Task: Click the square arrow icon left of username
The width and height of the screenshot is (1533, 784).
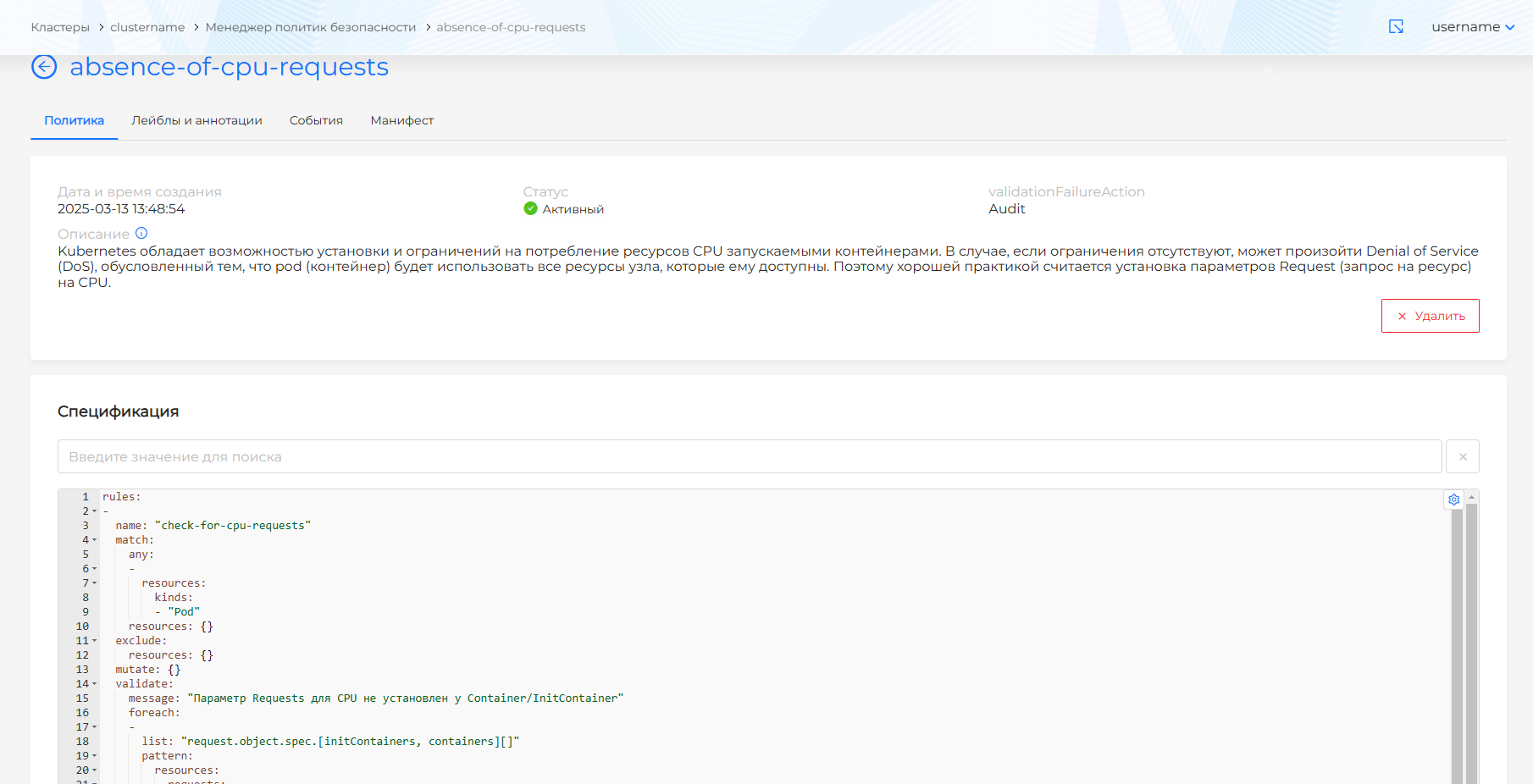Action: click(x=1396, y=27)
